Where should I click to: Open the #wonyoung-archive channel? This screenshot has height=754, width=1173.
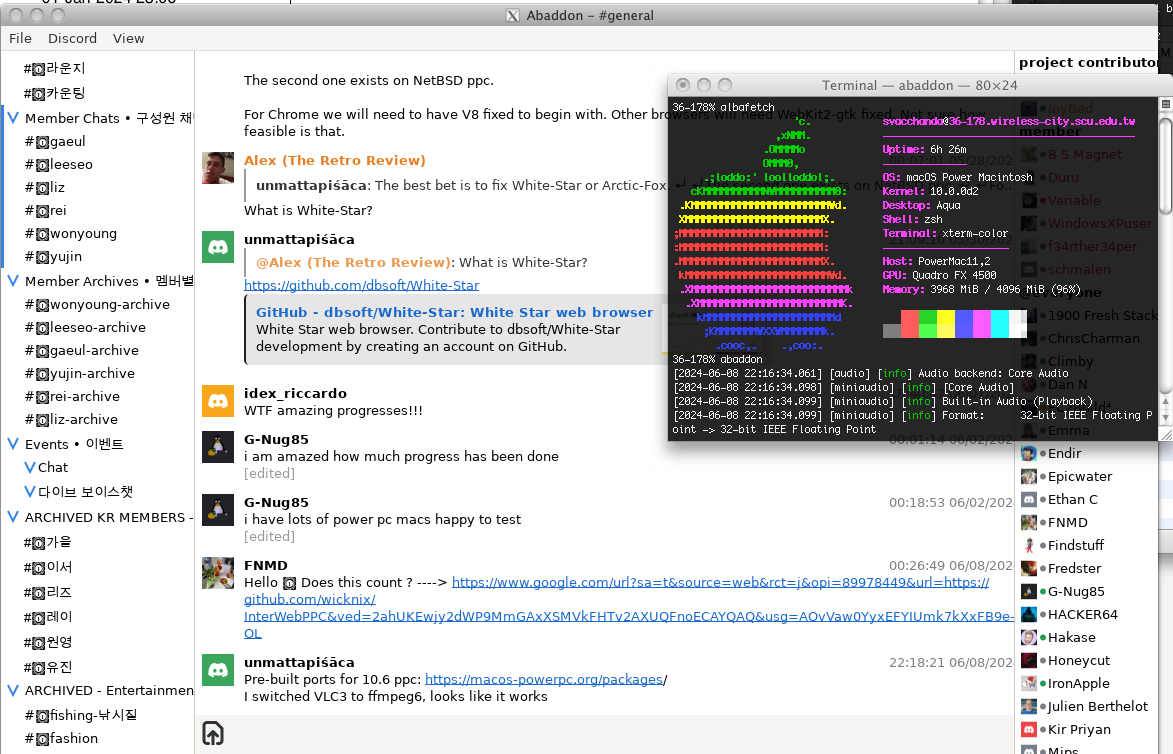(97, 304)
